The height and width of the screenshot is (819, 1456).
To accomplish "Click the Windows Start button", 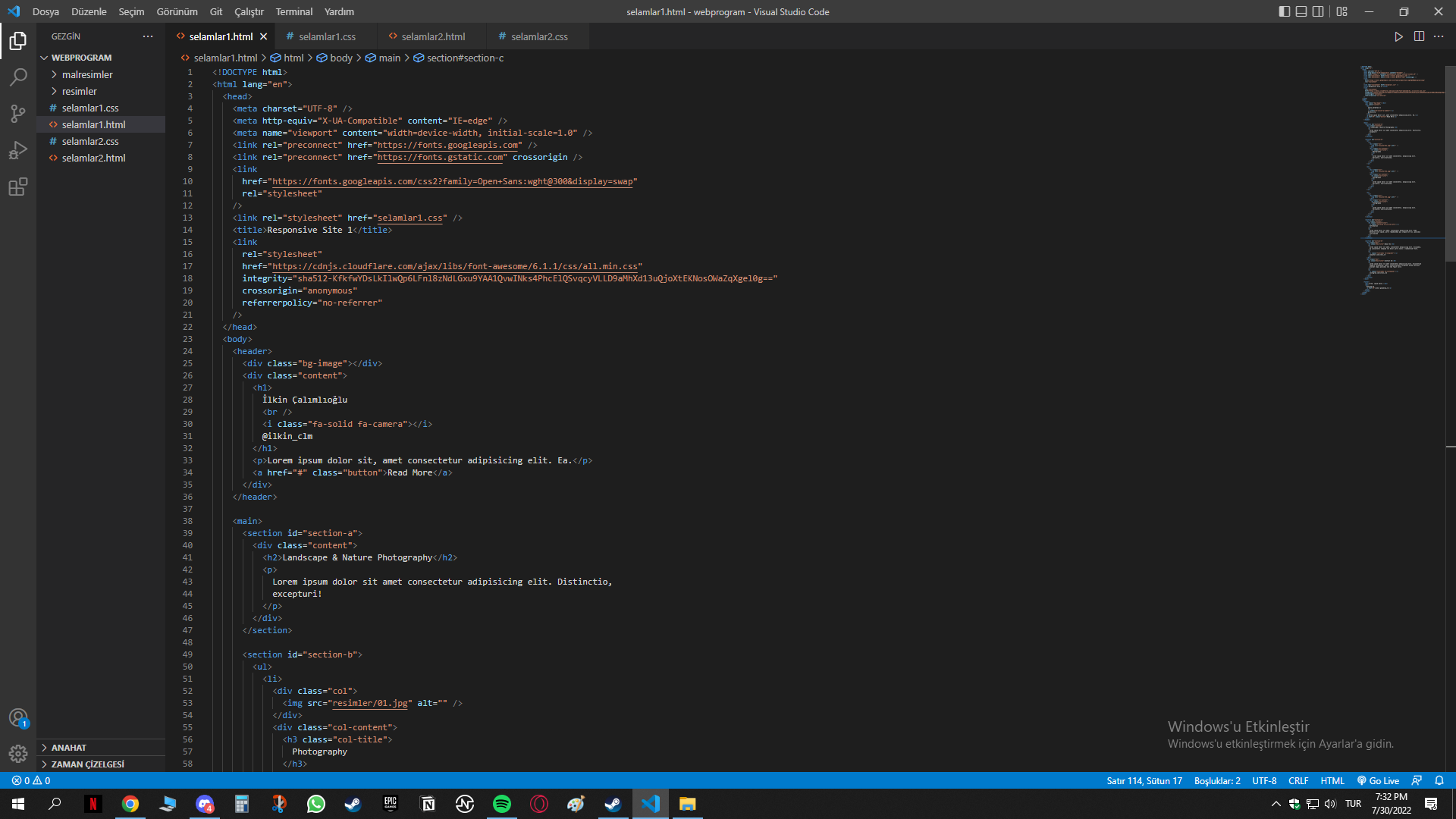I will 18,804.
